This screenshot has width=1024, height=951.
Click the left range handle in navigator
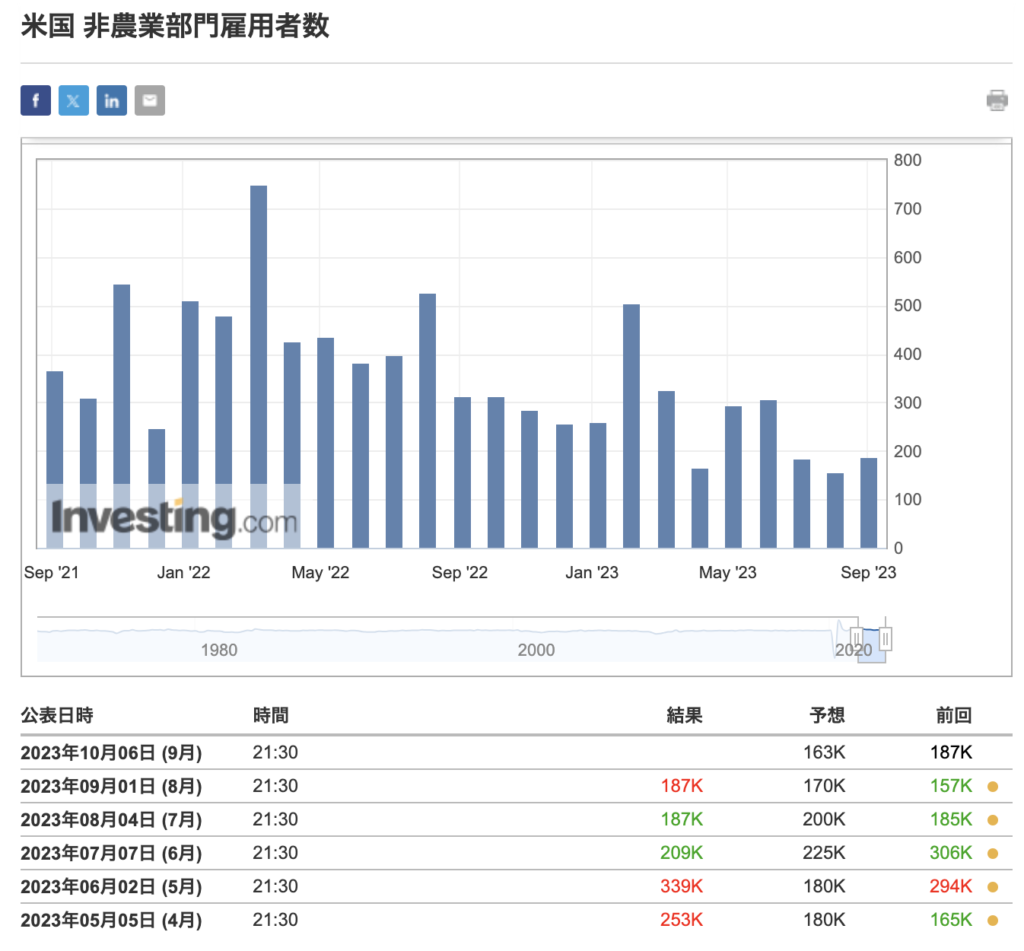point(856,638)
